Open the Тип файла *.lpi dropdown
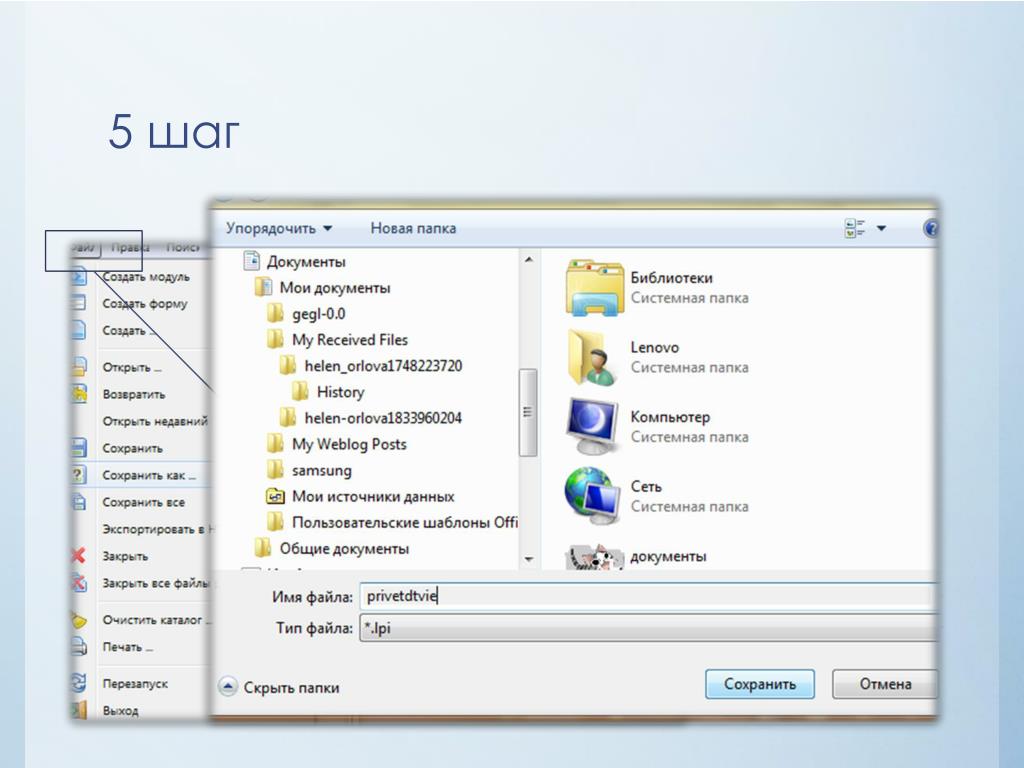The width and height of the screenshot is (1024, 768). tap(648, 628)
